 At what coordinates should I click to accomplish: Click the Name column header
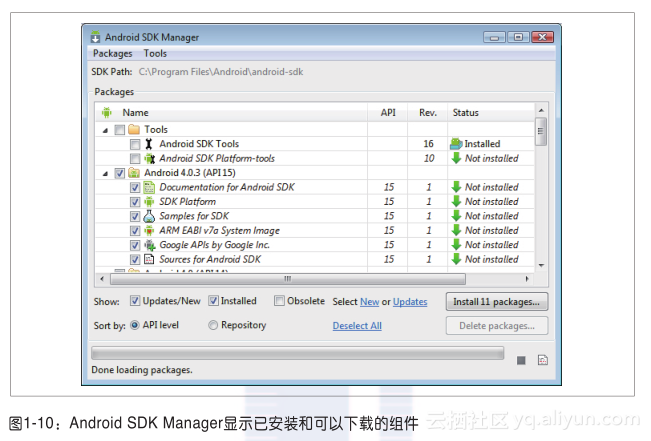point(232,113)
